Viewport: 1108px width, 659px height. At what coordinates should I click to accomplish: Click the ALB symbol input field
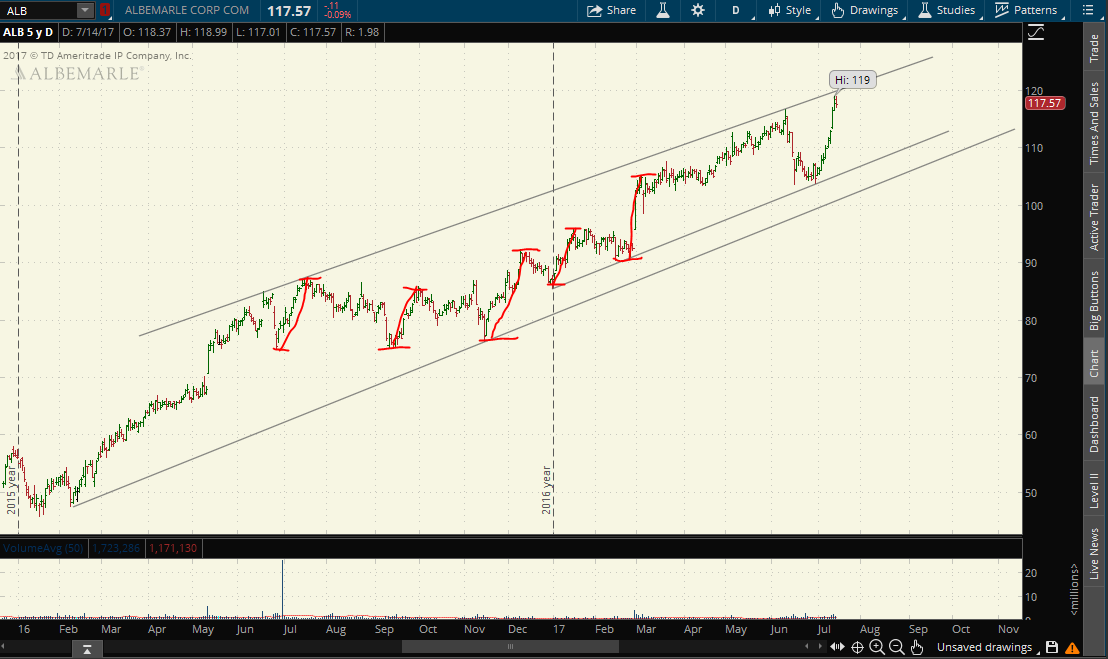click(x=40, y=11)
